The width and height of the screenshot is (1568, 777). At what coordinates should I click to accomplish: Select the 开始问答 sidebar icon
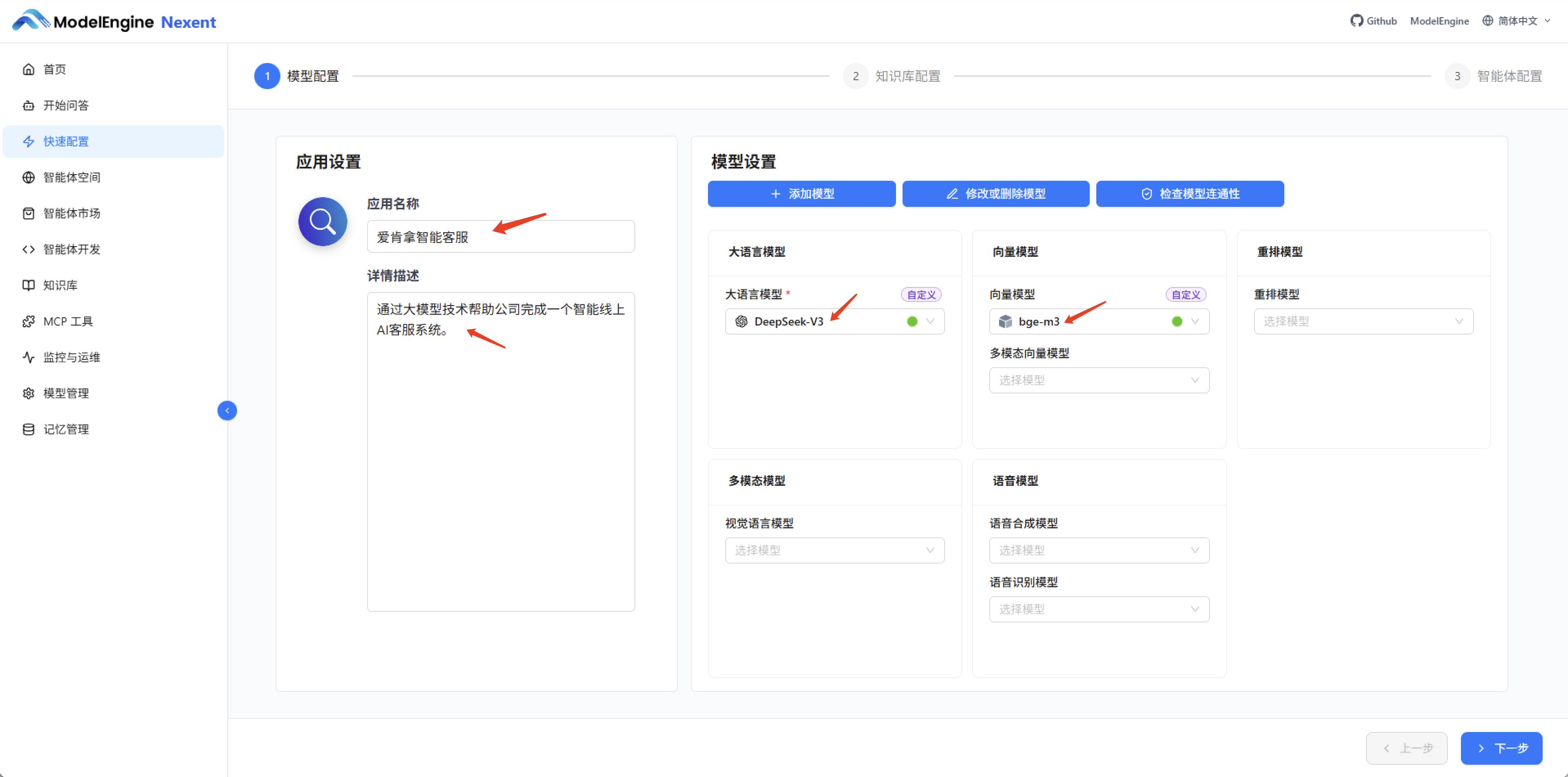click(x=29, y=105)
